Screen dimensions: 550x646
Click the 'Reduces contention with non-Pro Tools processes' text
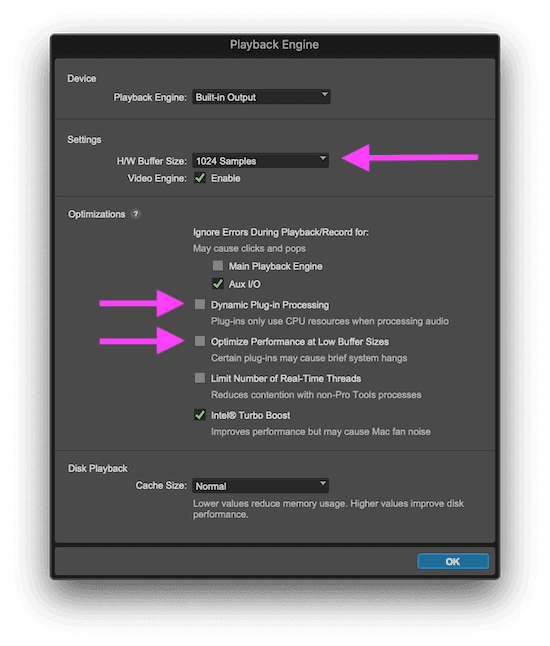tap(316, 395)
